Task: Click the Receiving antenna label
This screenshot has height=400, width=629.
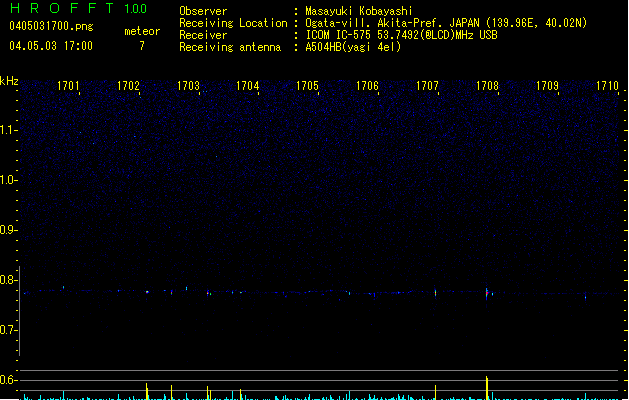Action: pos(230,47)
